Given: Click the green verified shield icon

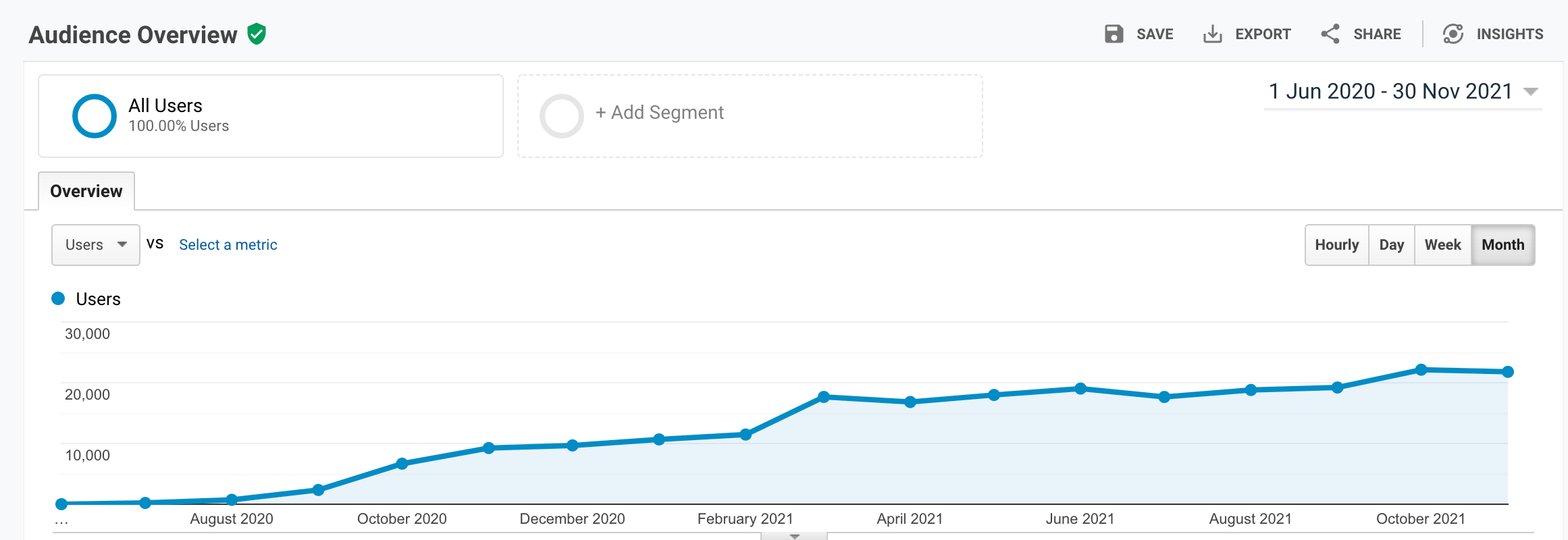Looking at the screenshot, I should click(x=257, y=34).
